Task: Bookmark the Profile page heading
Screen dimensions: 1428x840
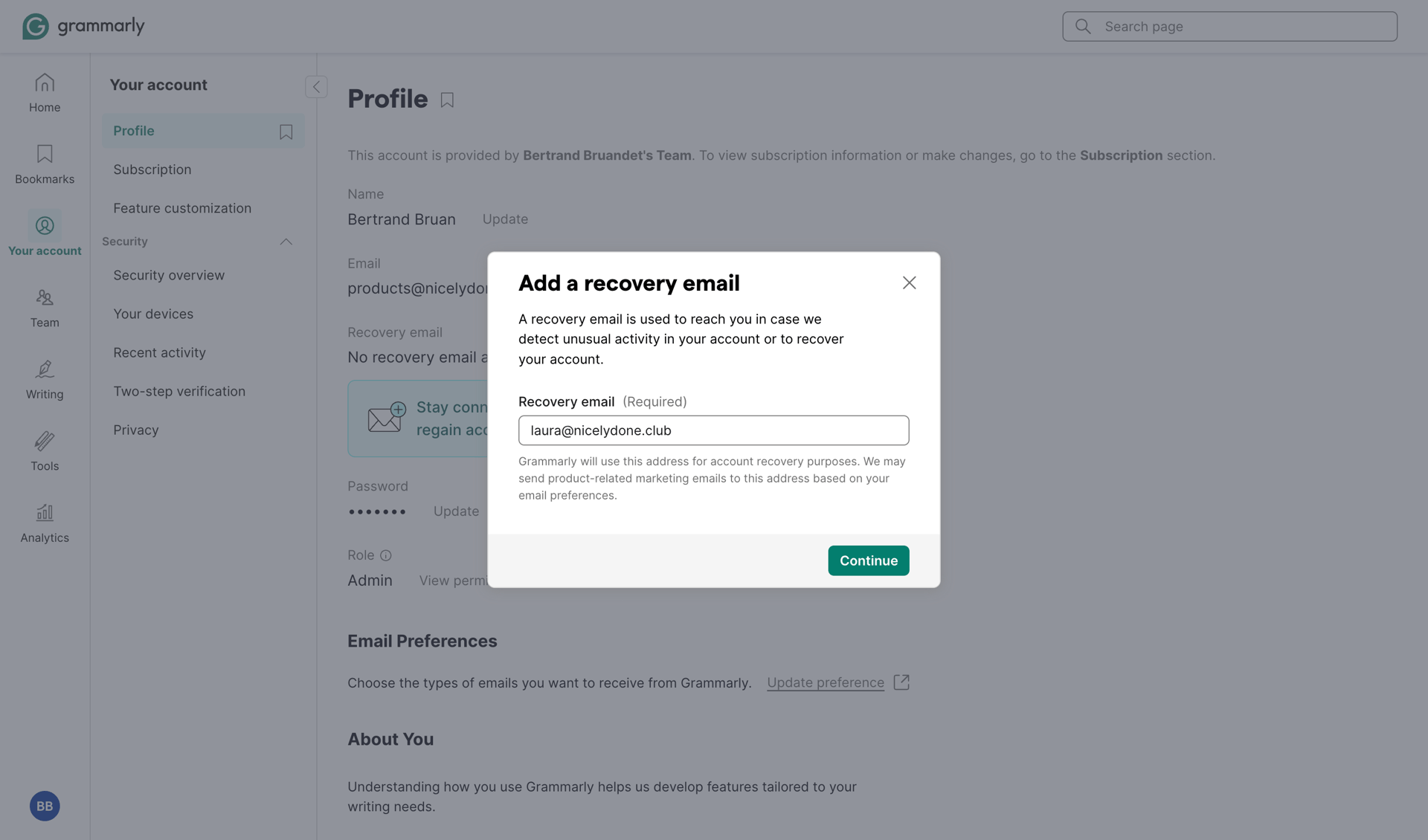Action: point(447,100)
